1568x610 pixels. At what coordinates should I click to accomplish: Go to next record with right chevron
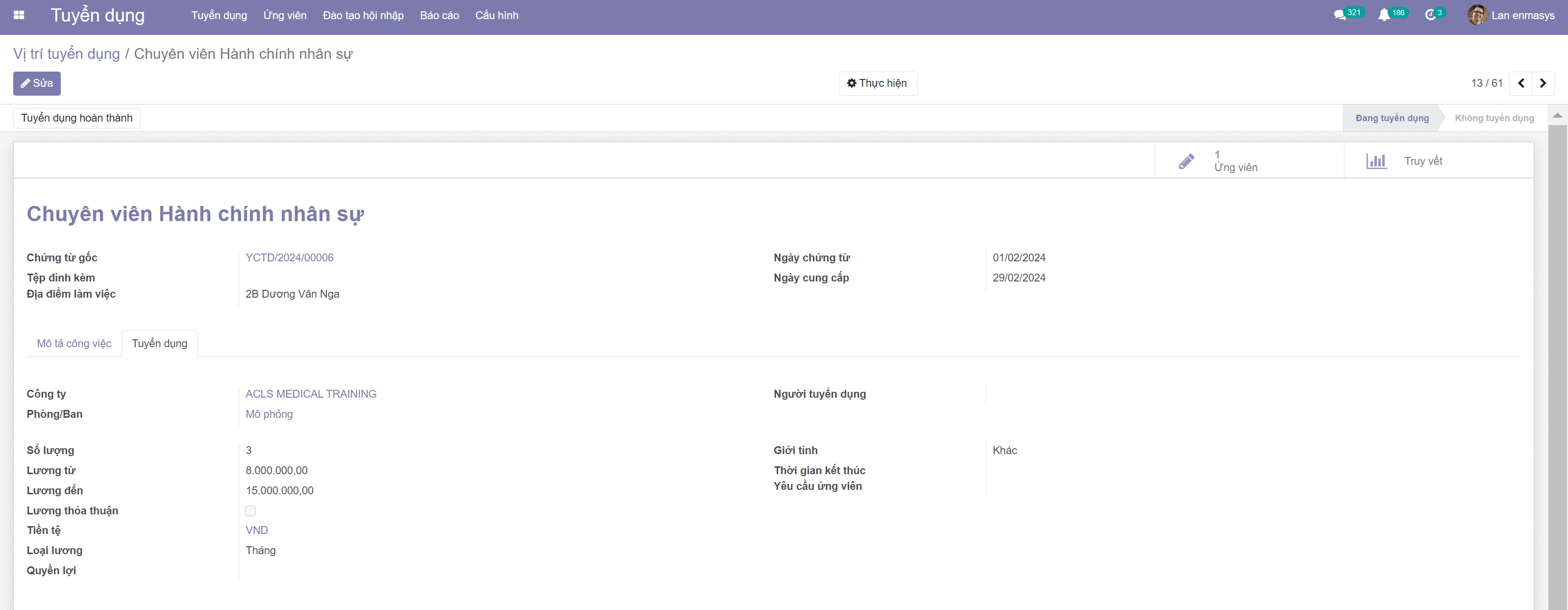1543,83
